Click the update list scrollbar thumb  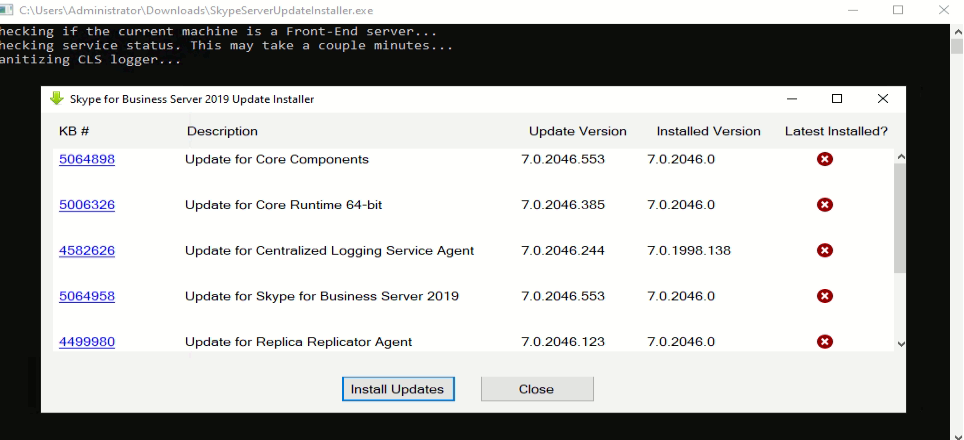900,218
